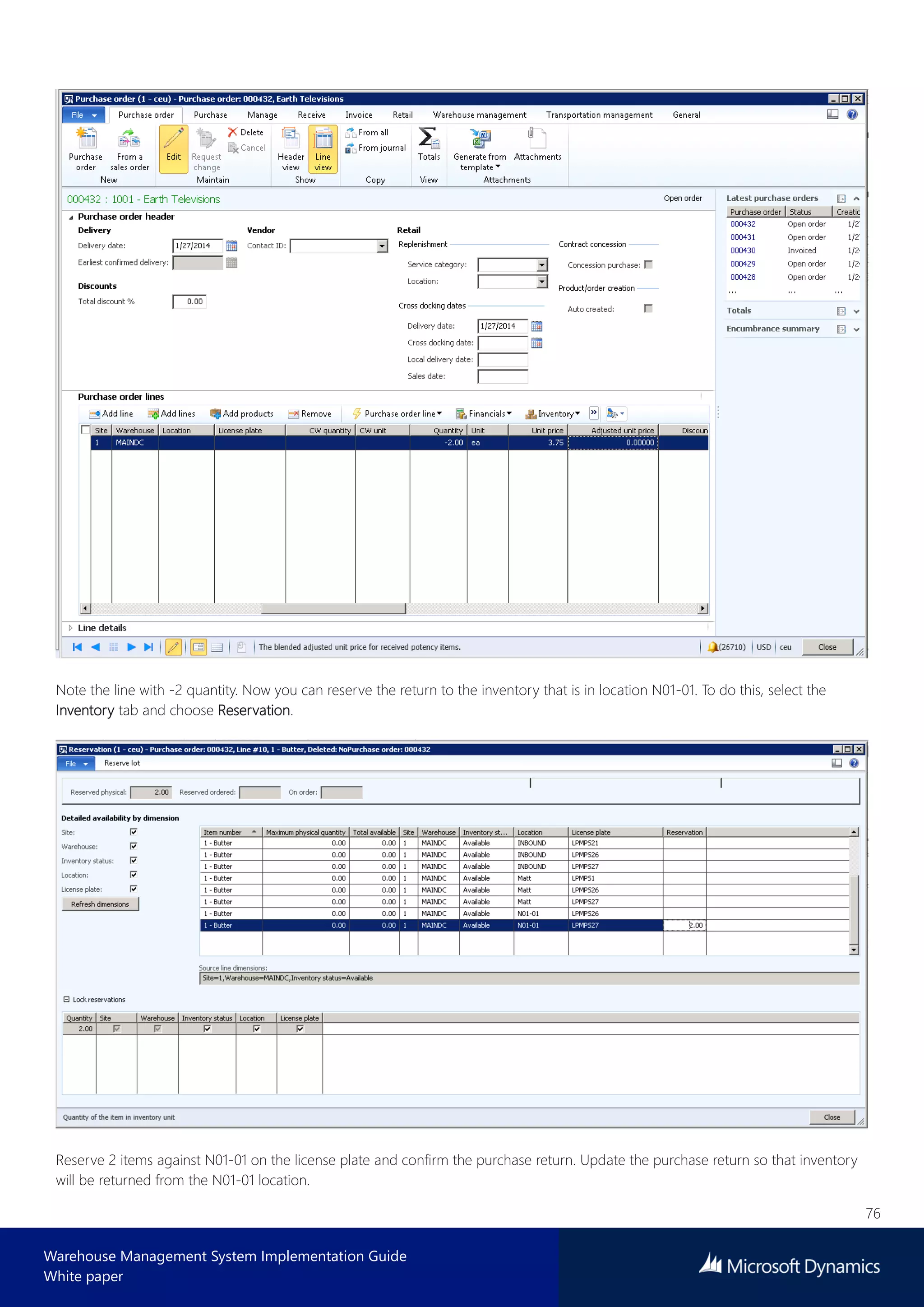Image resolution: width=924 pixels, height=1307 pixels.
Task: Open the Manage ribbon tab
Action: (263, 115)
